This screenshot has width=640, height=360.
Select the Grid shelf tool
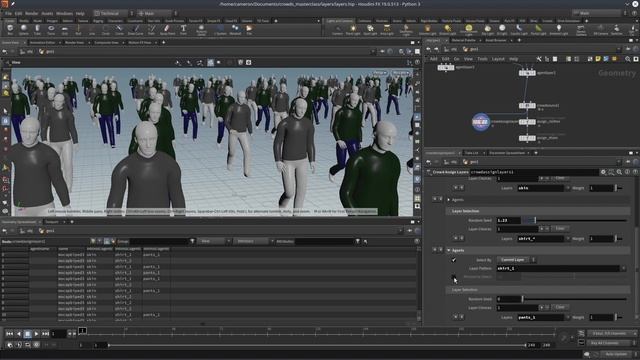click(x=64, y=29)
